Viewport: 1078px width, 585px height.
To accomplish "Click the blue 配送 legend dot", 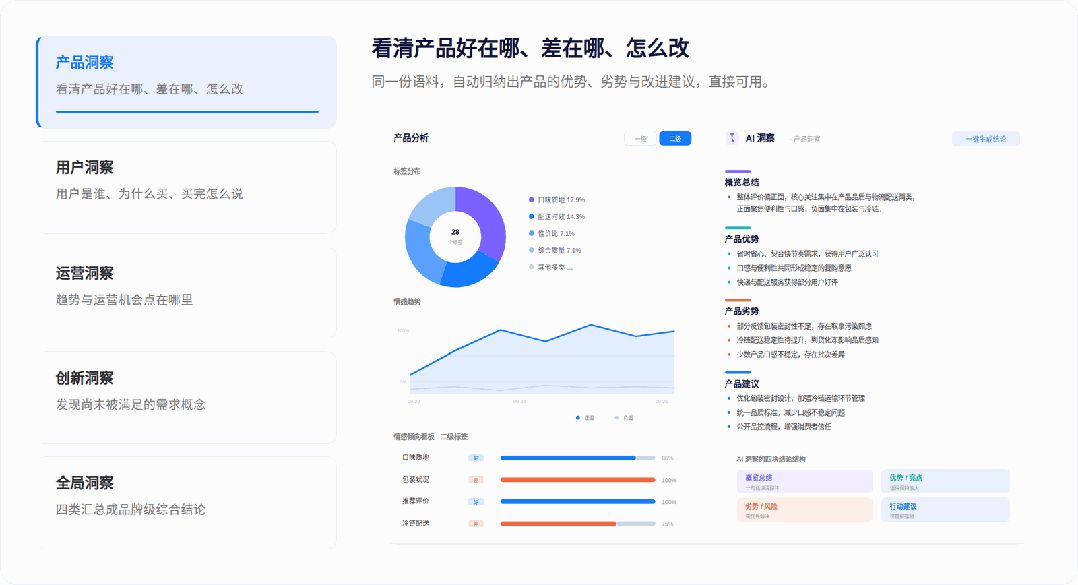I will coord(531,217).
